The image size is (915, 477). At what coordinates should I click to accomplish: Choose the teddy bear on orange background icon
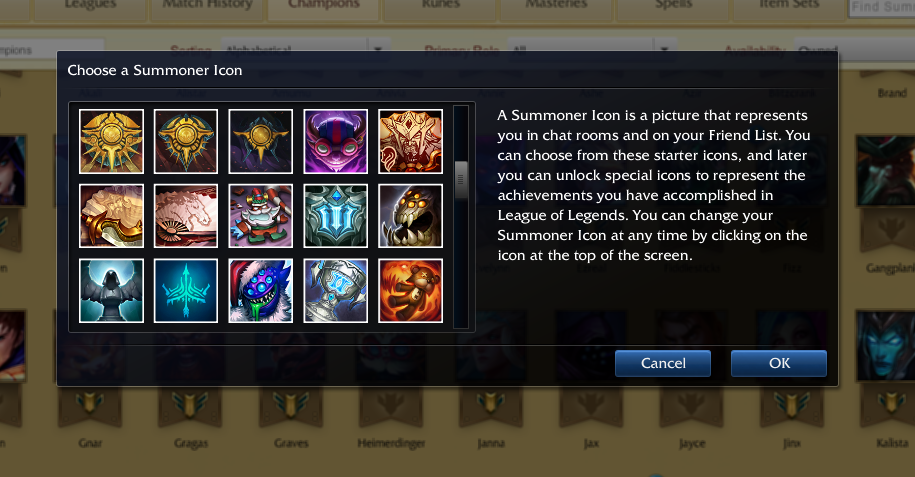point(410,291)
